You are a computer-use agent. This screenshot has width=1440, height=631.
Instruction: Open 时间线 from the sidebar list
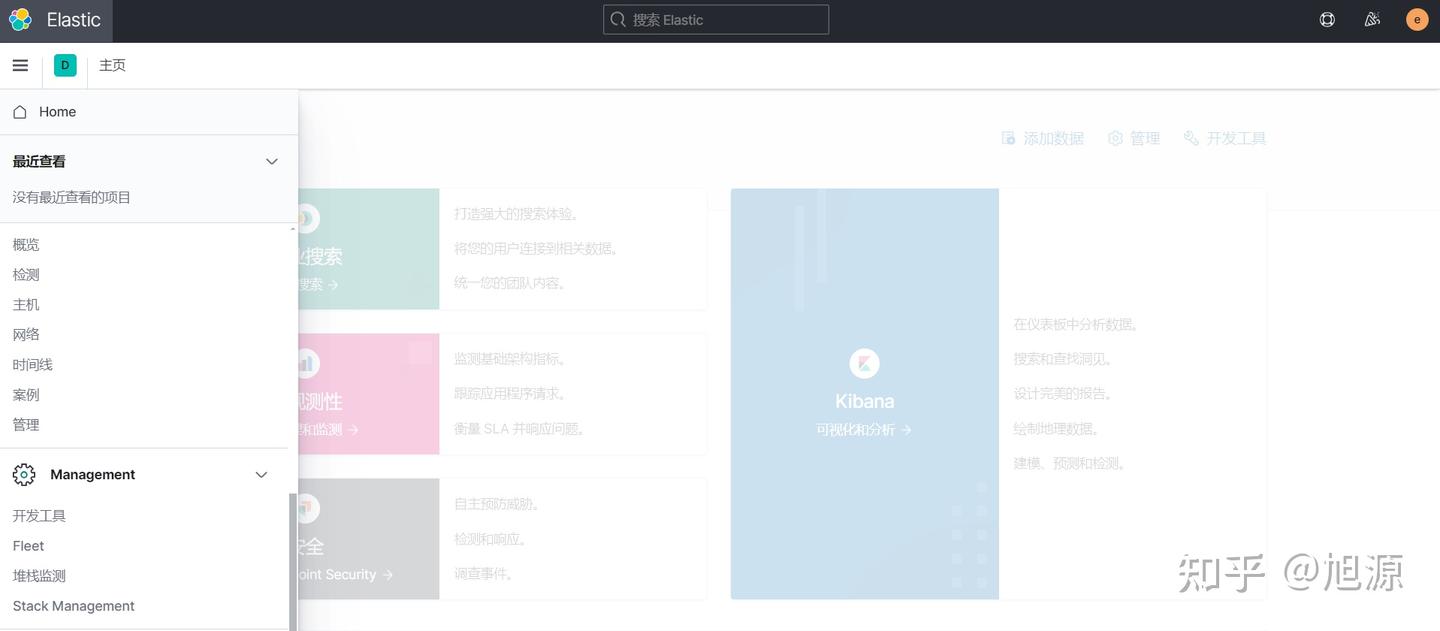tap(31, 363)
